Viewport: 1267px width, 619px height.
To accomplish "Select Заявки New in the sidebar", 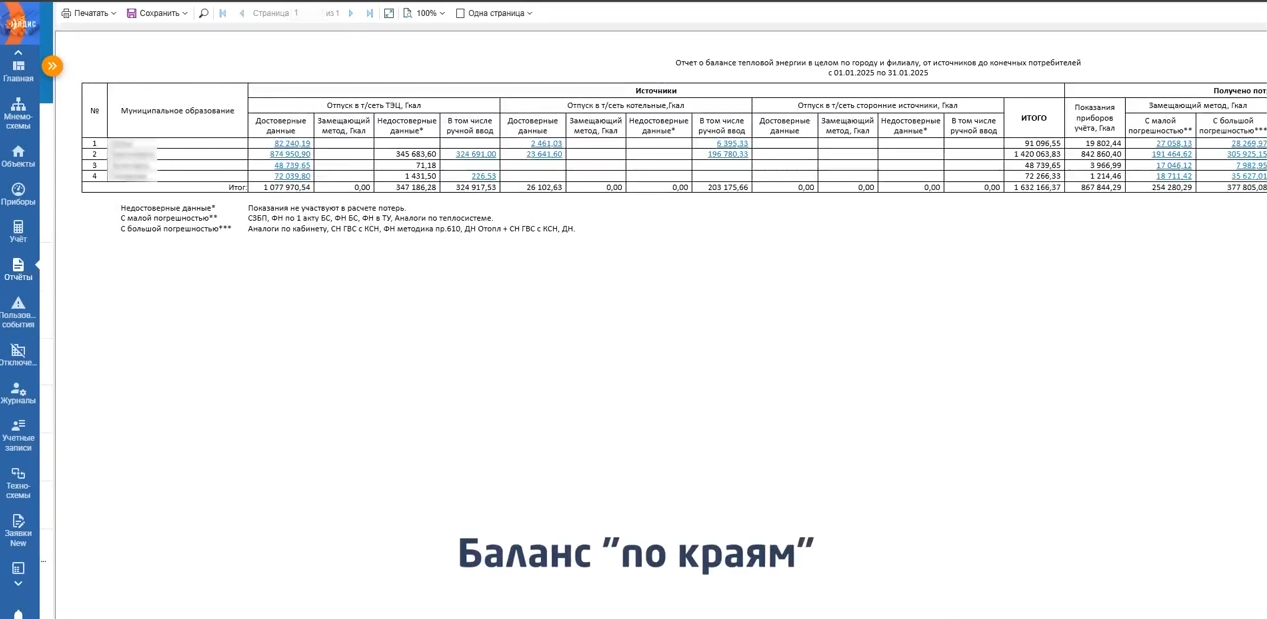I will [18, 529].
